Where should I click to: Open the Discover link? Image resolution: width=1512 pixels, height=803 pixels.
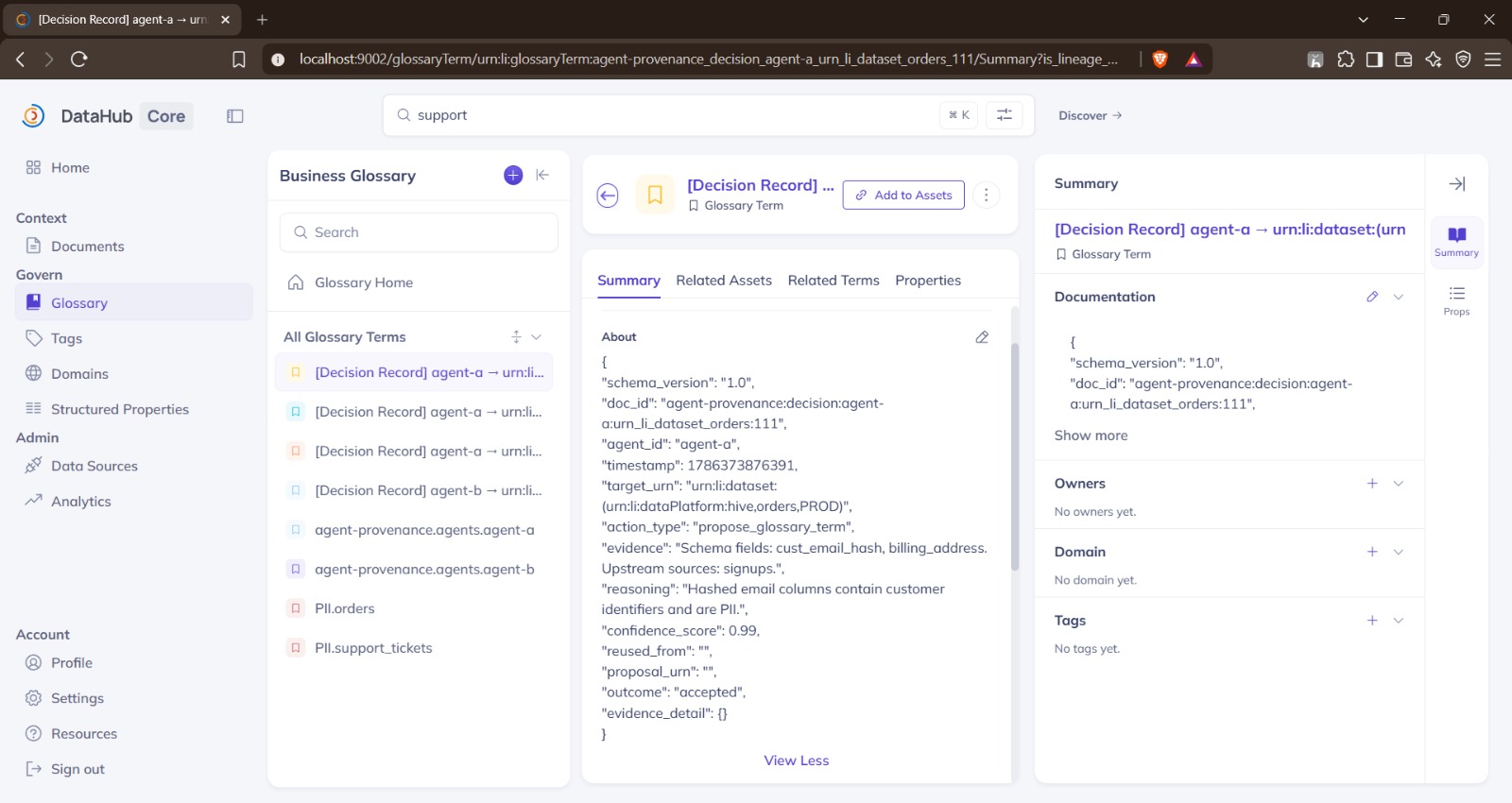[x=1090, y=115]
